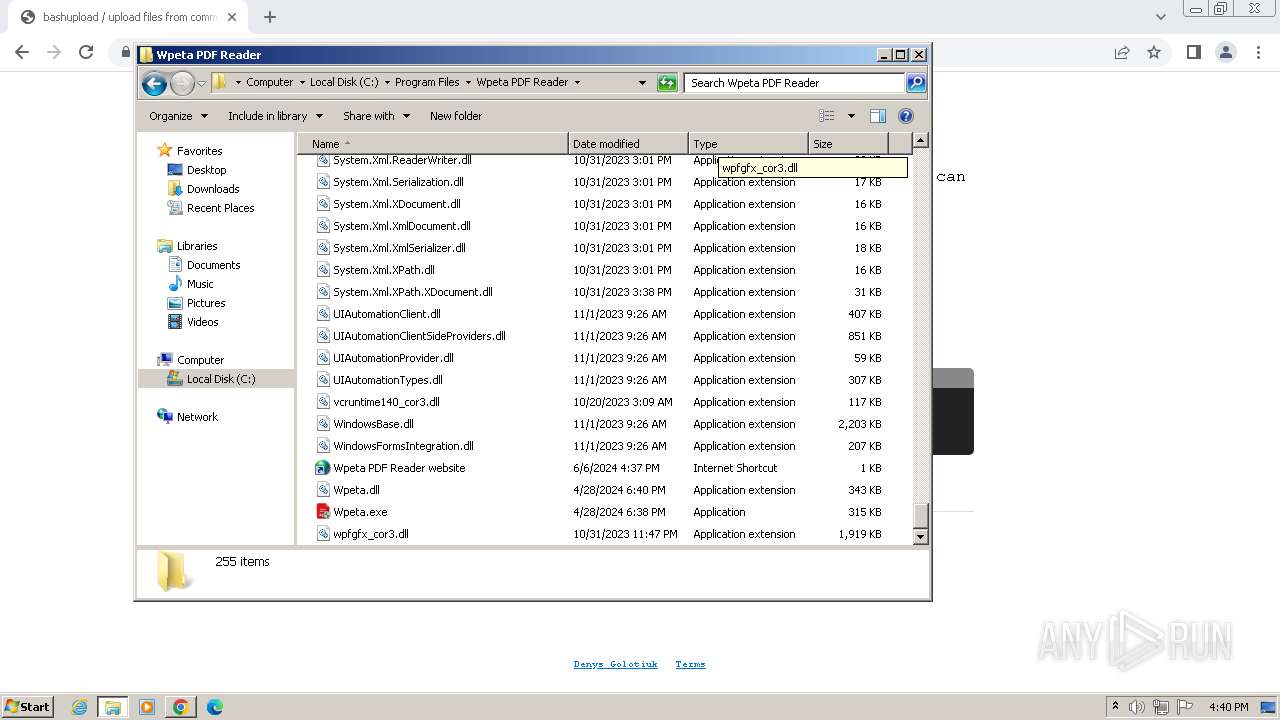1280x720 pixels.
Task: Click Chrome's profile avatar icon
Action: (1226, 52)
